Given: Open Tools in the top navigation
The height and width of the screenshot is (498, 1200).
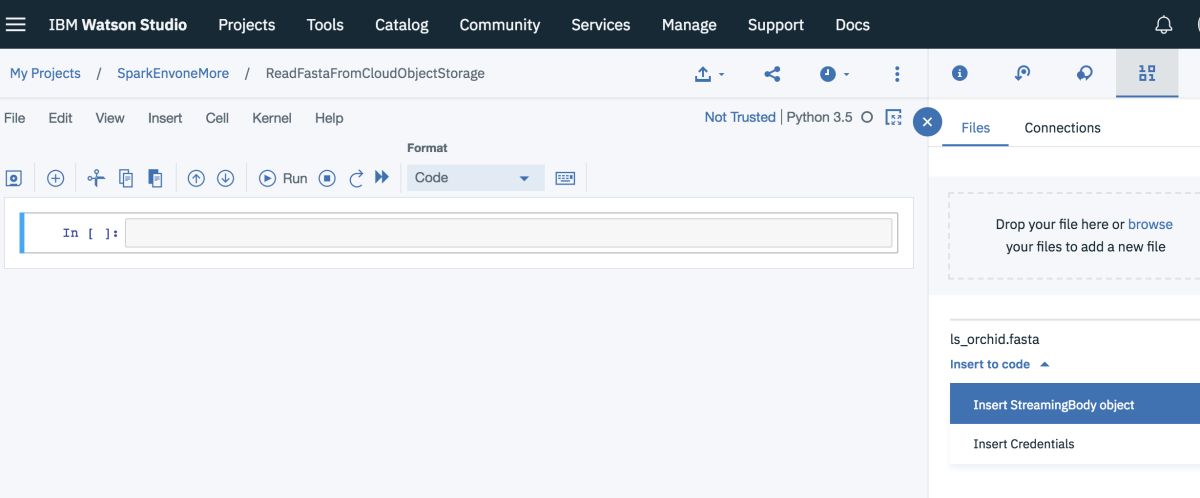Looking at the screenshot, I should [x=325, y=25].
